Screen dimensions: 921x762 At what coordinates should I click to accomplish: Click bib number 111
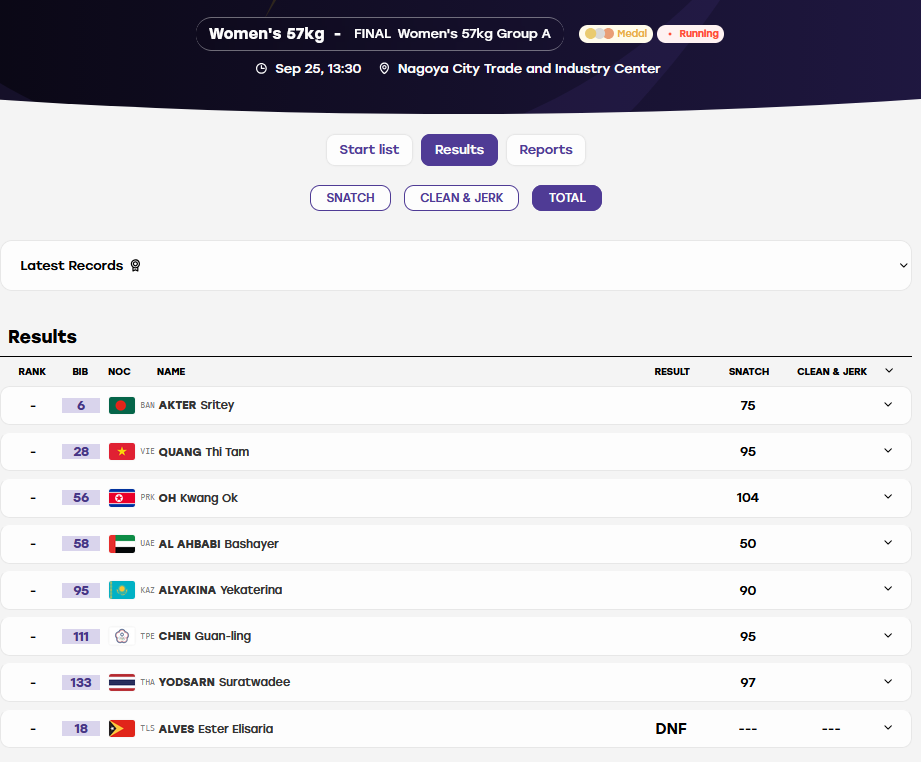pos(81,636)
